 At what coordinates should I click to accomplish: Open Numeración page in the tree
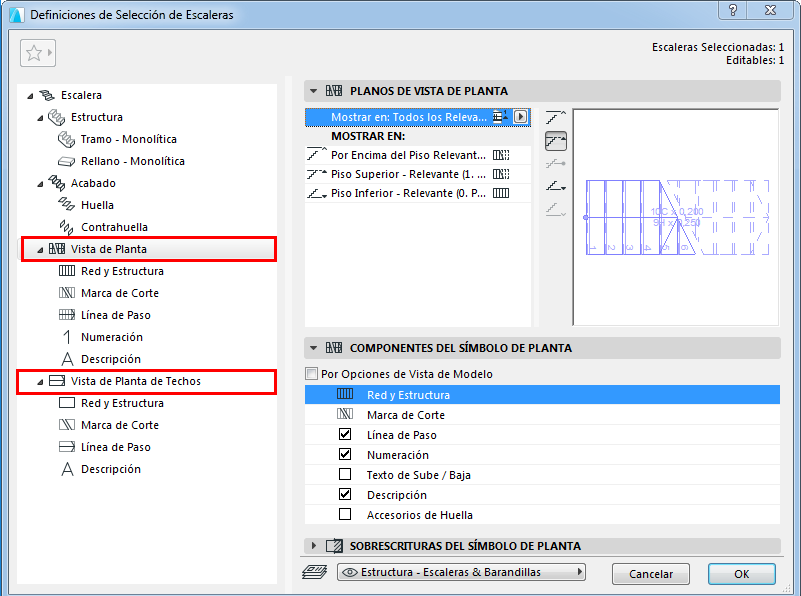(112, 337)
